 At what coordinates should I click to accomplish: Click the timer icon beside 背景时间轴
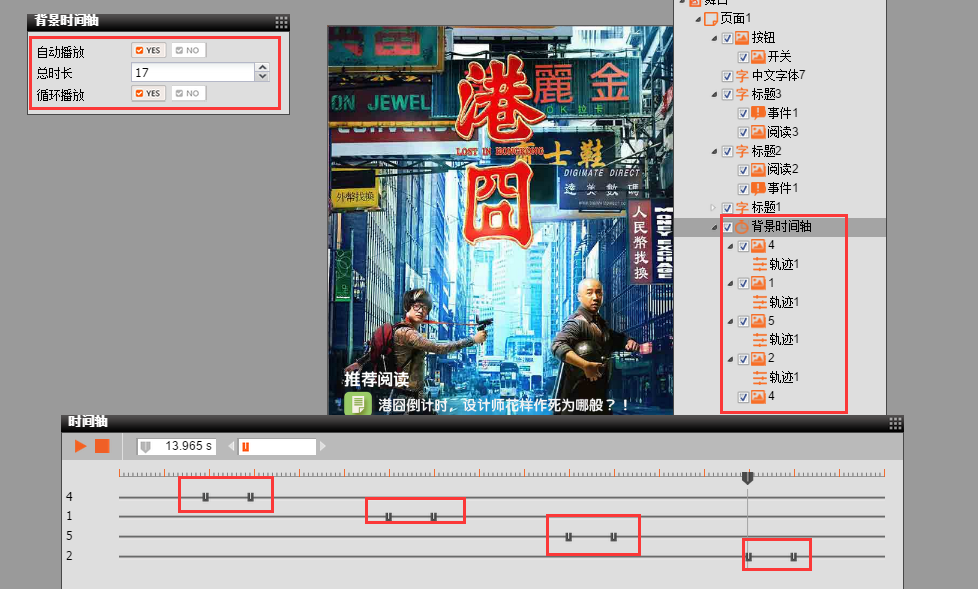(x=742, y=226)
